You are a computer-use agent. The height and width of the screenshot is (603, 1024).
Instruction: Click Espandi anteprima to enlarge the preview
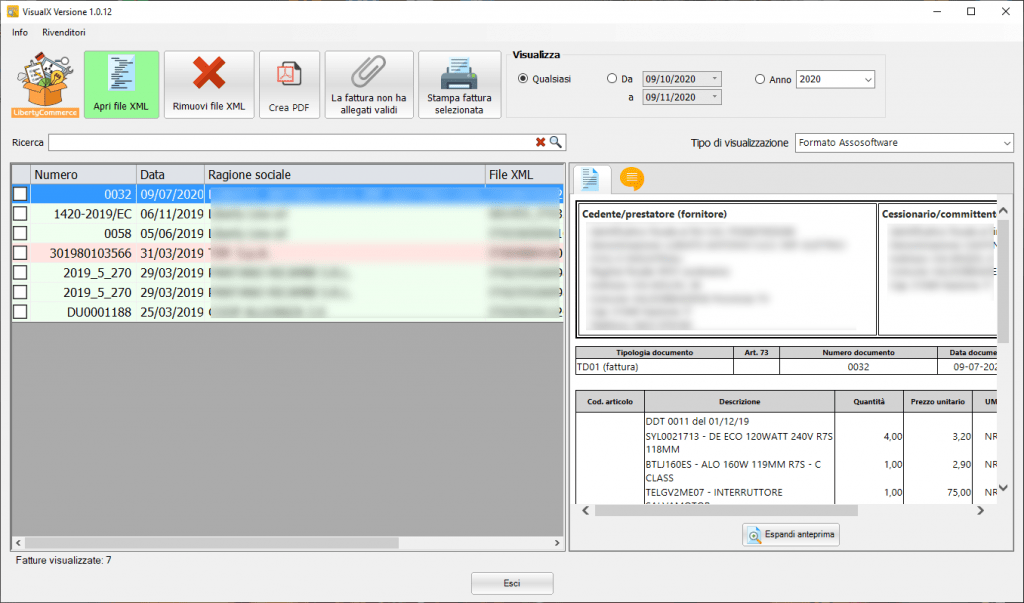pos(790,534)
